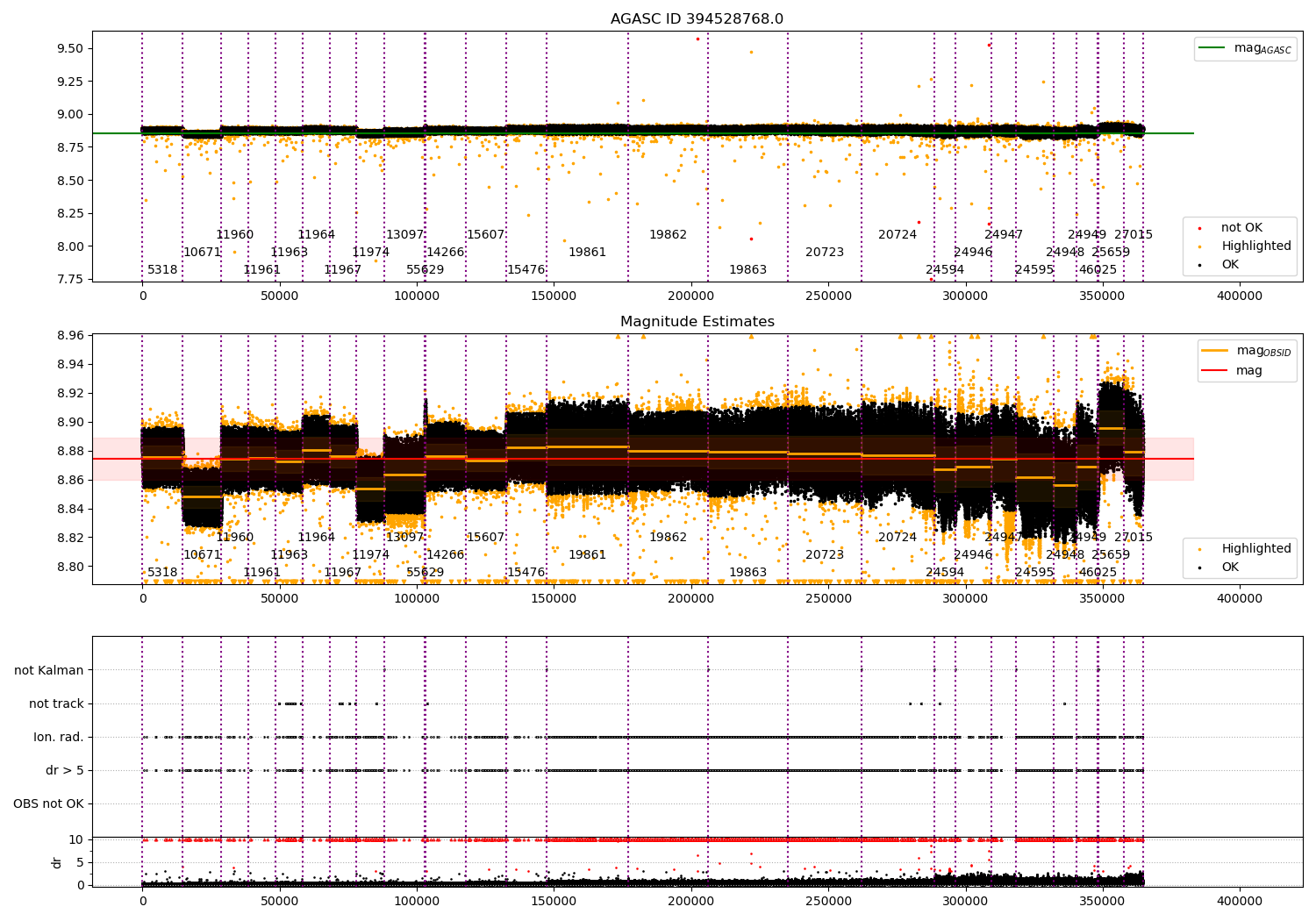Click the 50000 x-axis tick in bottom plot
The height and width of the screenshot is (921, 1316).
click(280, 901)
